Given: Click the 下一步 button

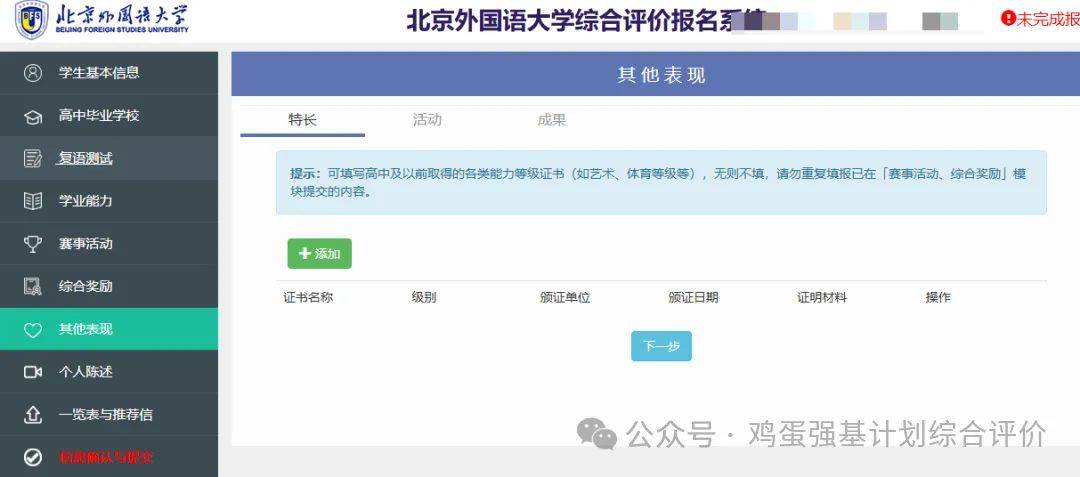Looking at the screenshot, I should pos(661,346).
